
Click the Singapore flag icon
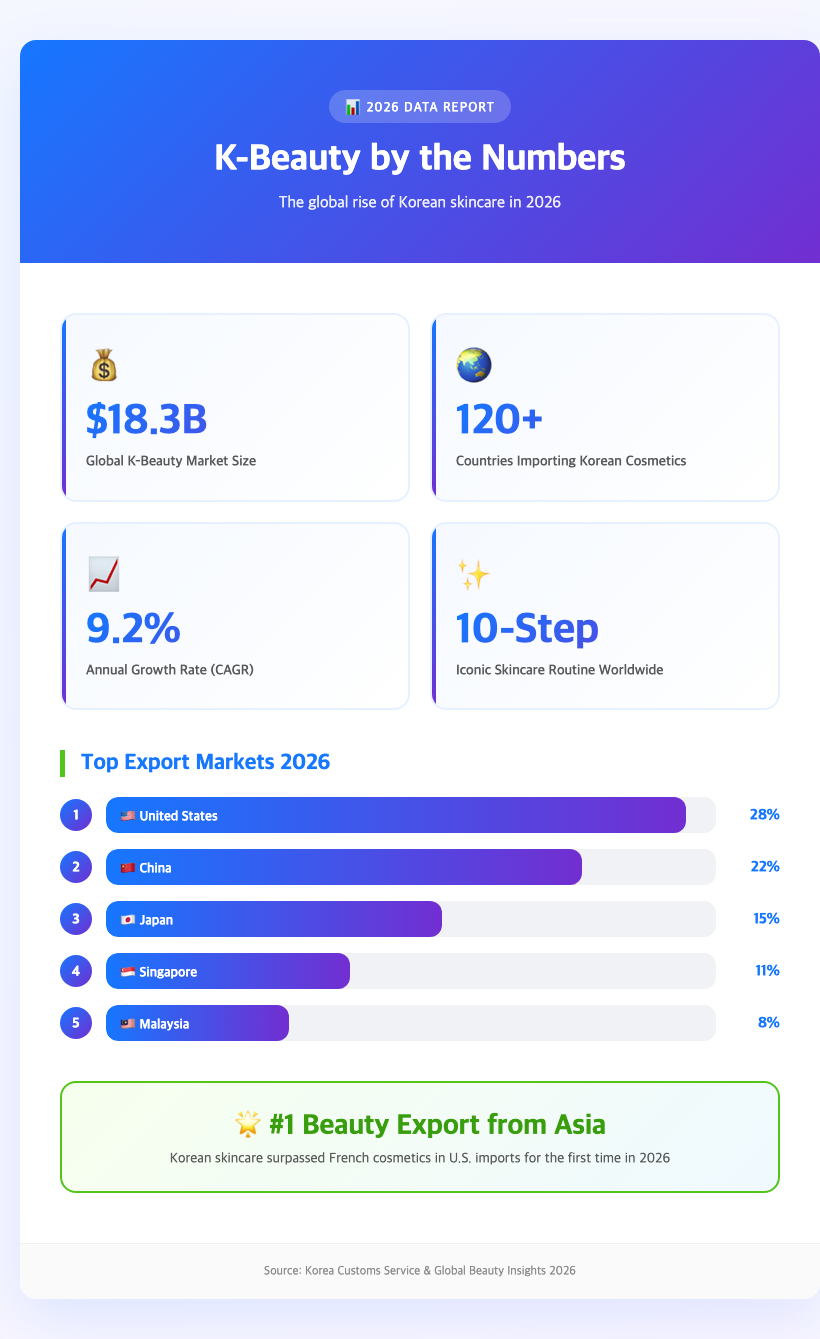pos(128,972)
